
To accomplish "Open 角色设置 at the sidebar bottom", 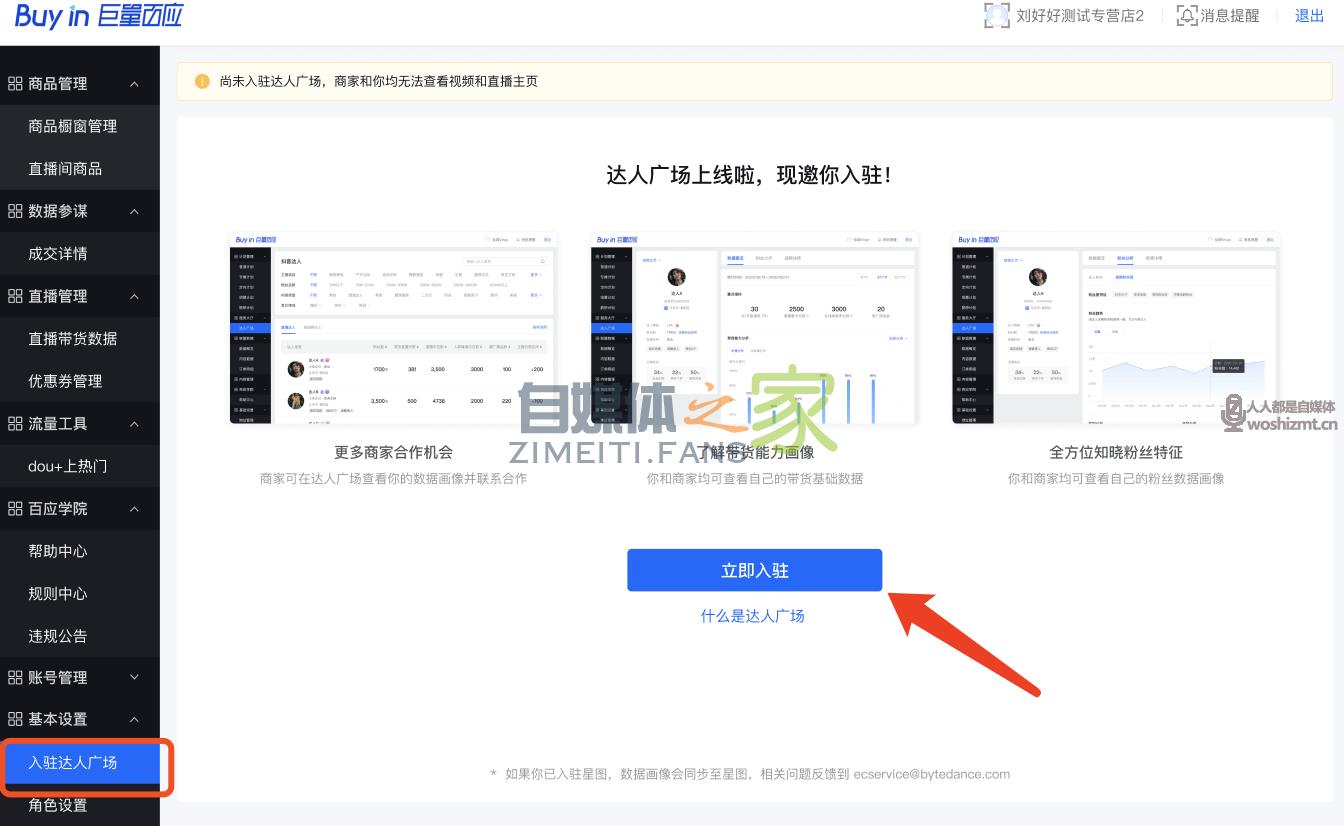I will click(57, 803).
